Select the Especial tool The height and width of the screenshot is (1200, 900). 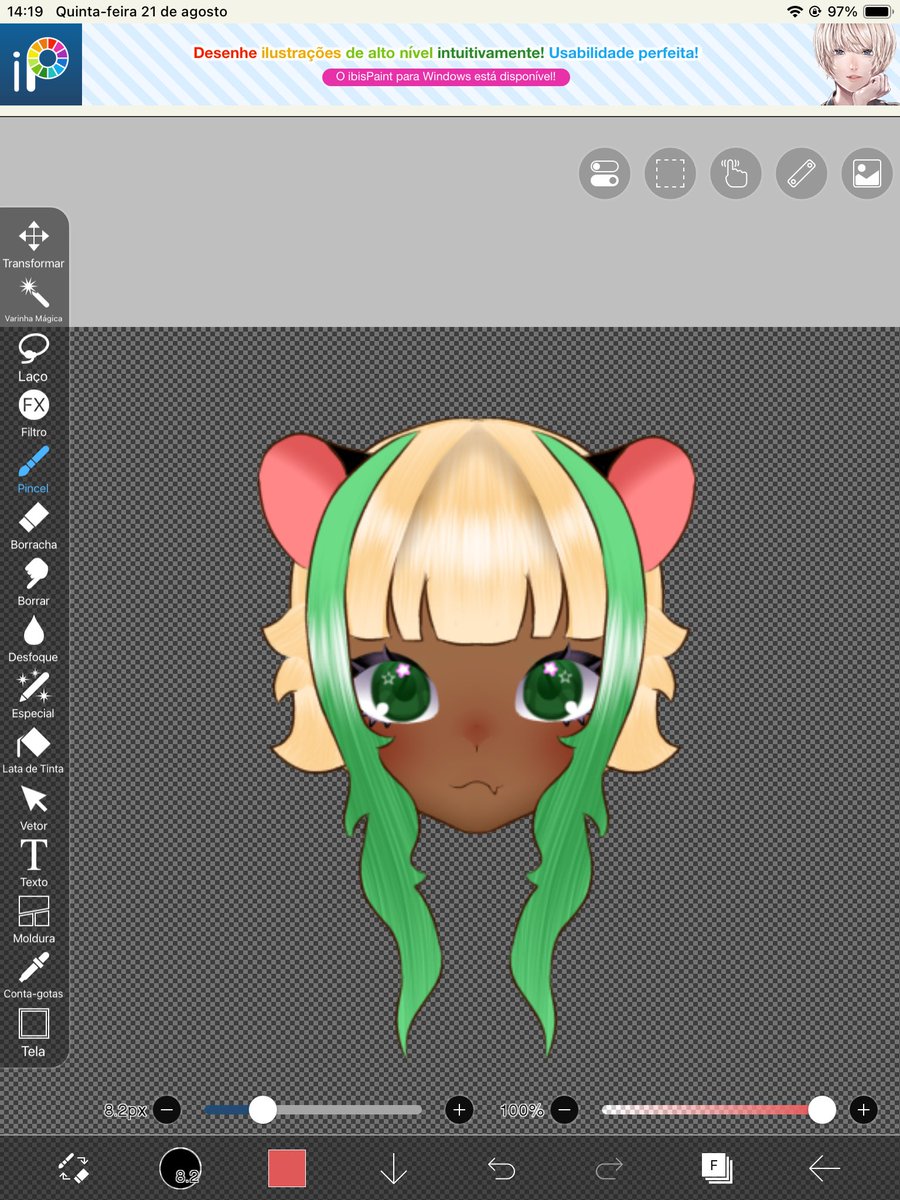pyautogui.click(x=33, y=695)
